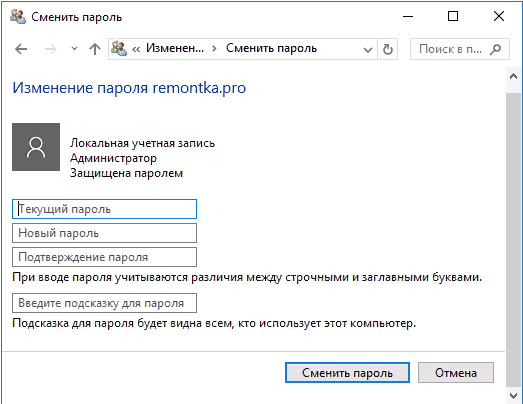
Task: Click the Сменить пароль breadcrumb segment
Action: 272,48
